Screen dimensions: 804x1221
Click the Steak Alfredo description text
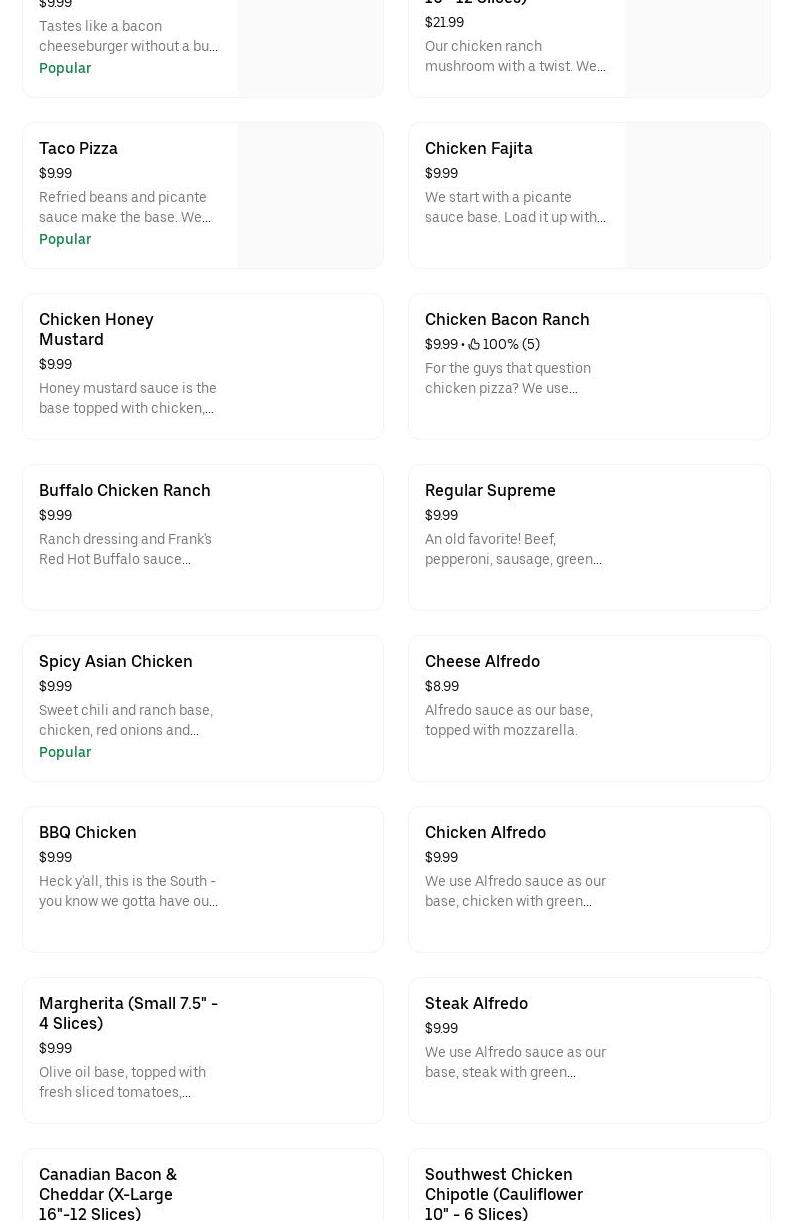coord(515,1062)
